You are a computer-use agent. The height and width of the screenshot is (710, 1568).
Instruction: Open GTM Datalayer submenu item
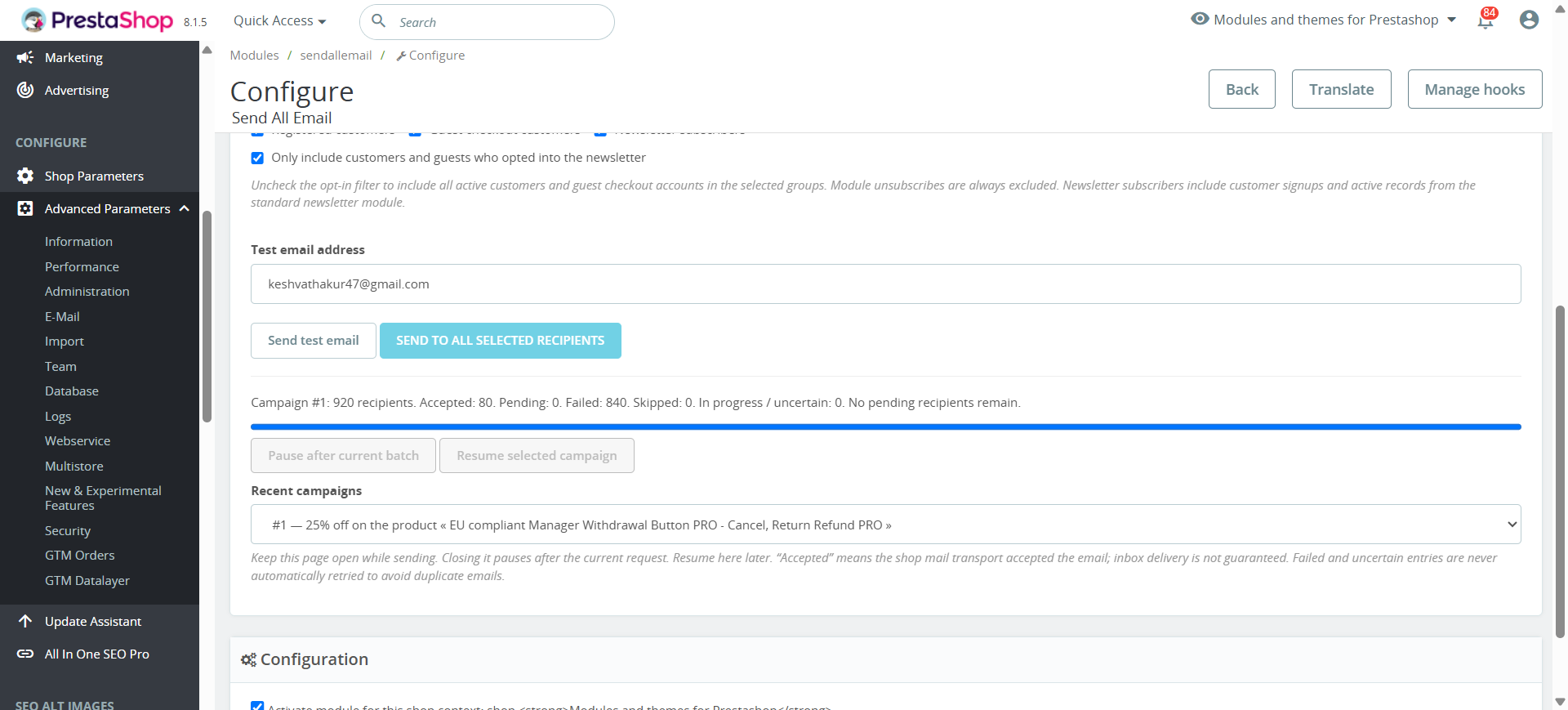(x=87, y=581)
